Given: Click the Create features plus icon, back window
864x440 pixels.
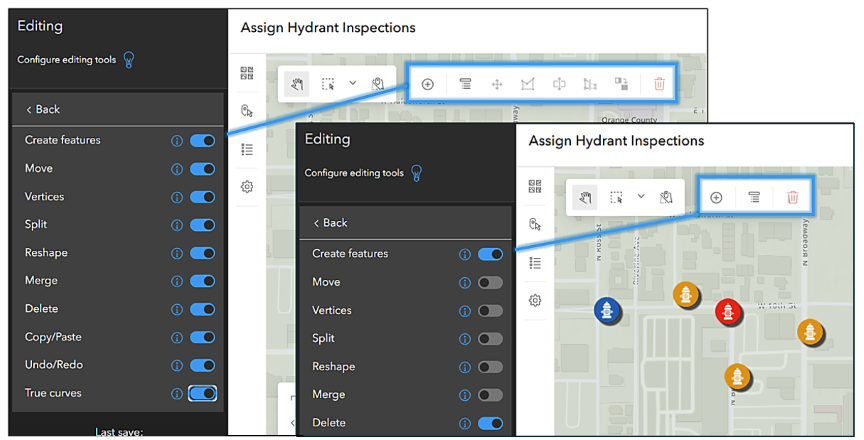Looking at the screenshot, I should point(428,84).
